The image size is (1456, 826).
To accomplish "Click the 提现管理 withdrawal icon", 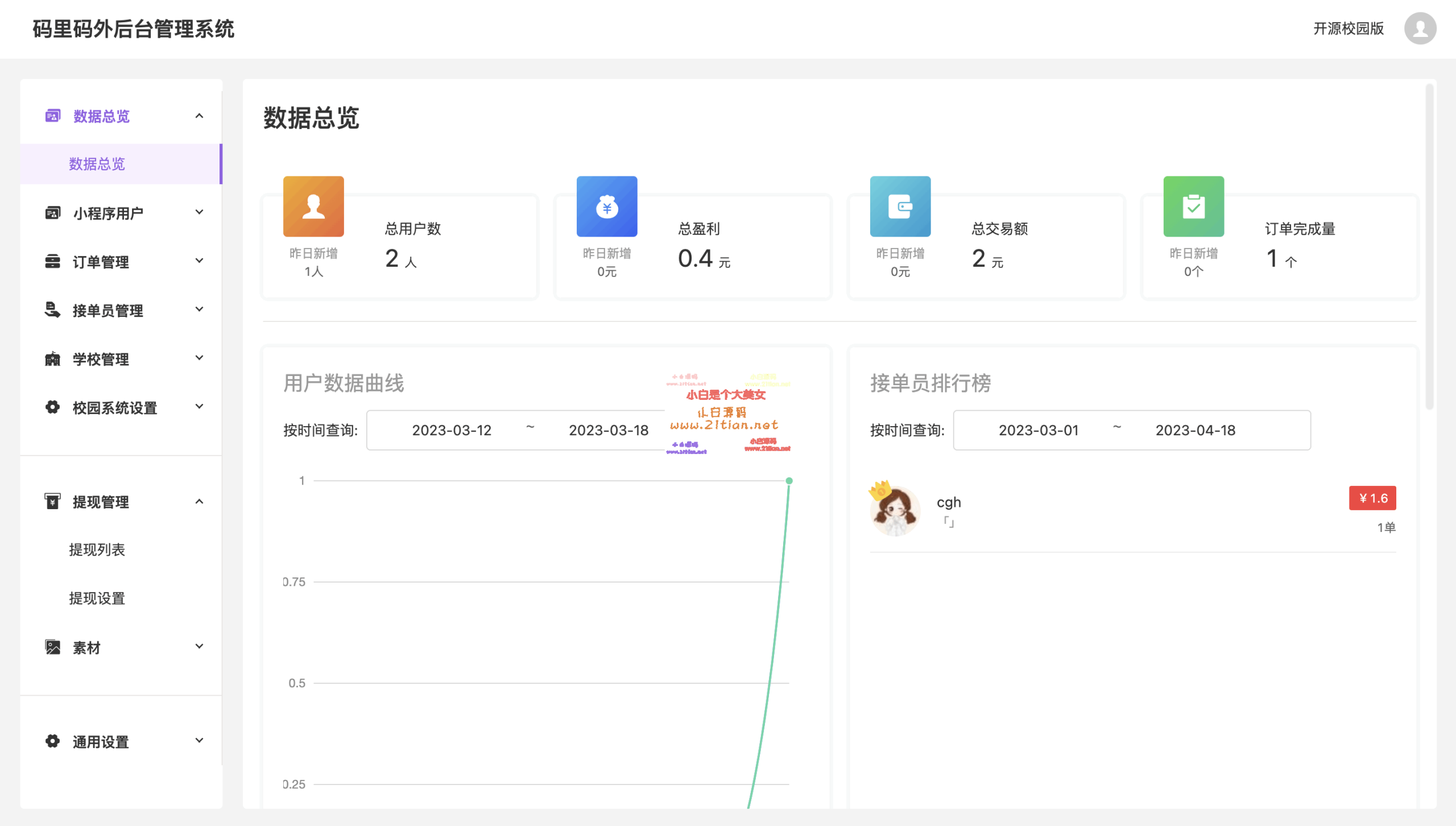I will click(52, 501).
